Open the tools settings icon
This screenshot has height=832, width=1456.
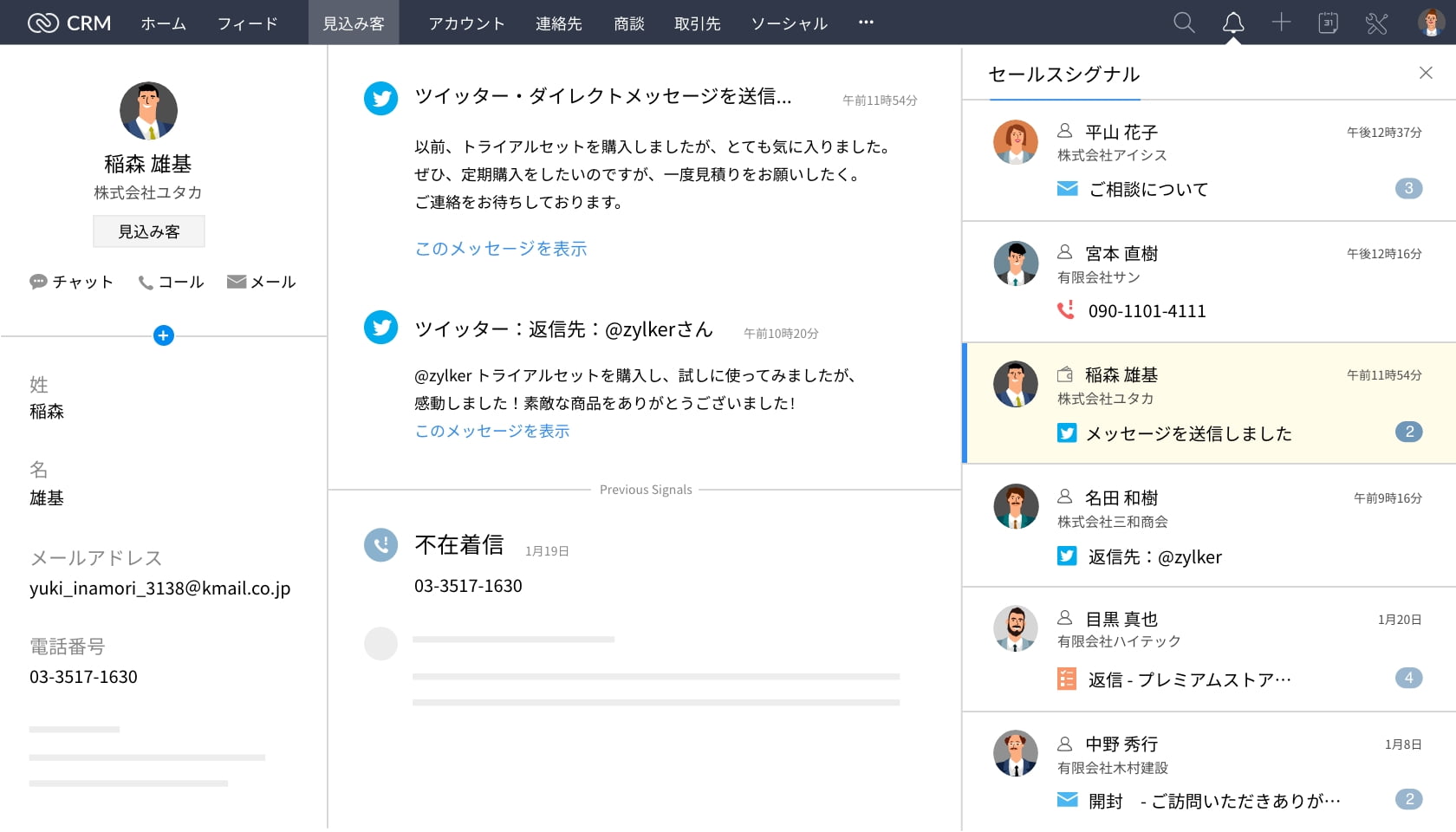(1376, 23)
